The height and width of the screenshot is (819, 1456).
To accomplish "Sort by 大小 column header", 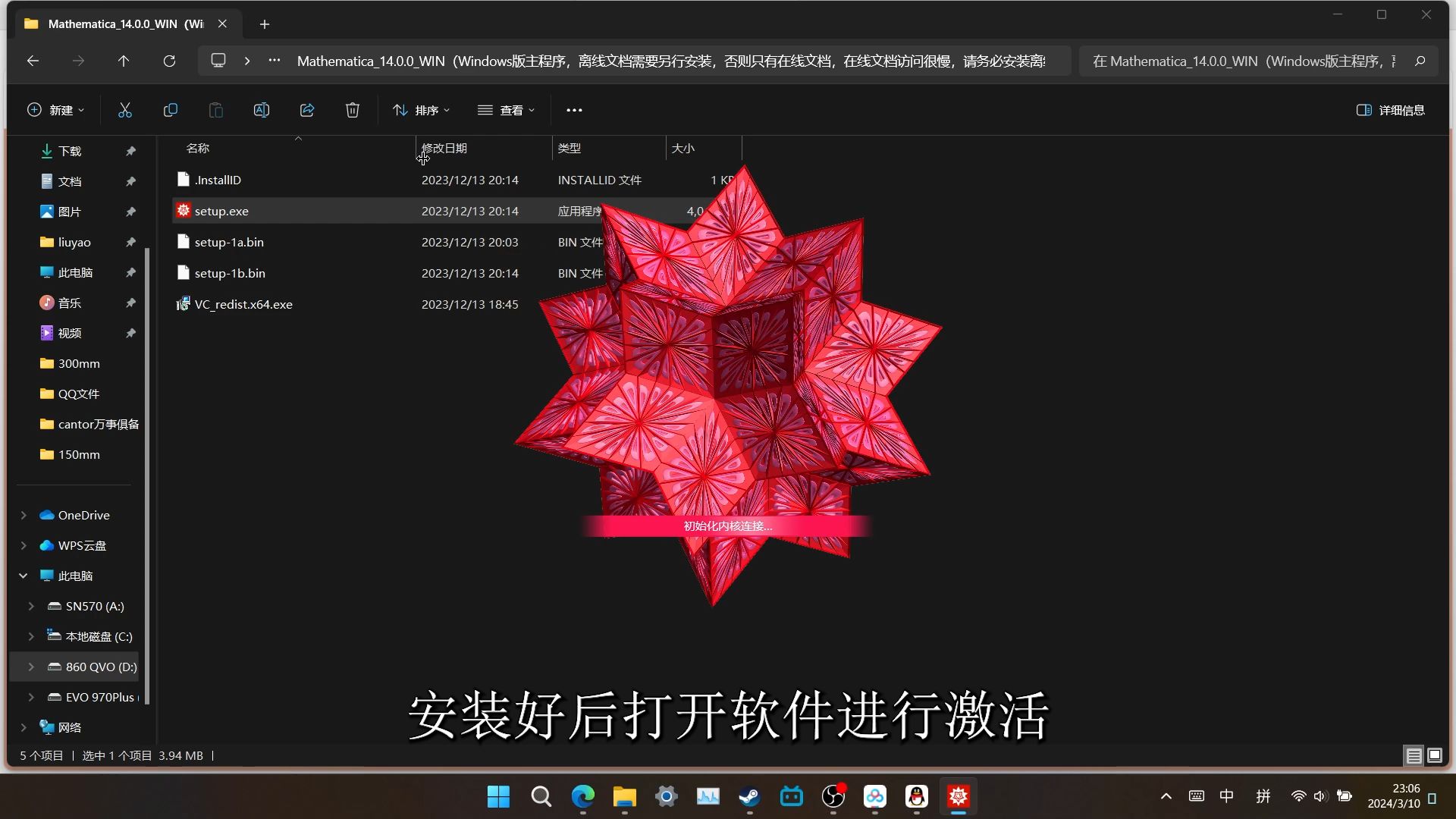I will (683, 148).
